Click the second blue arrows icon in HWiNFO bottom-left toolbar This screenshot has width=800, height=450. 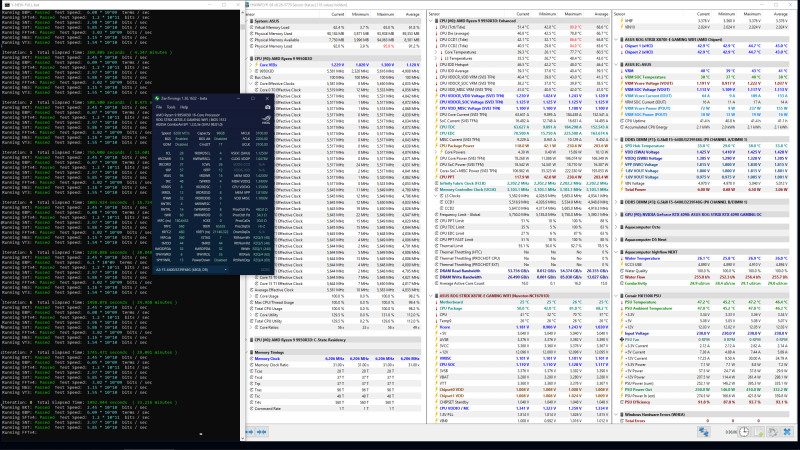tap(262, 432)
